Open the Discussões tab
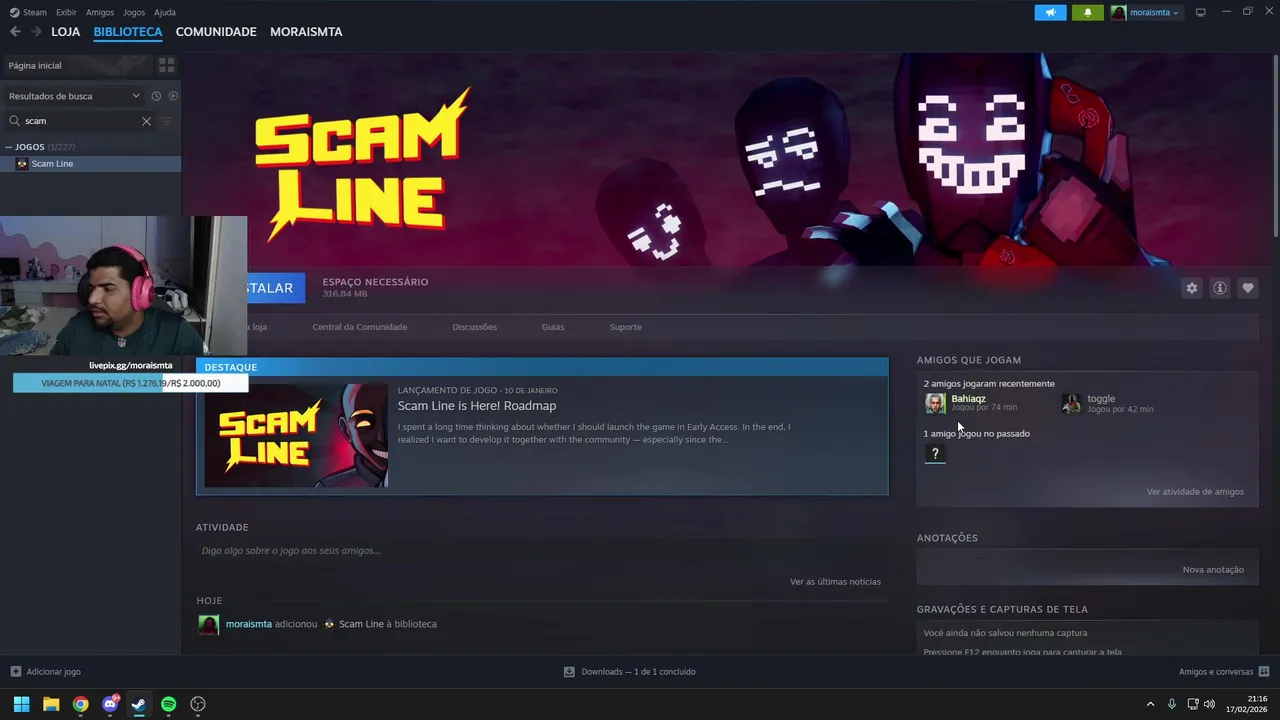The image size is (1280, 720). click(474, 327)
